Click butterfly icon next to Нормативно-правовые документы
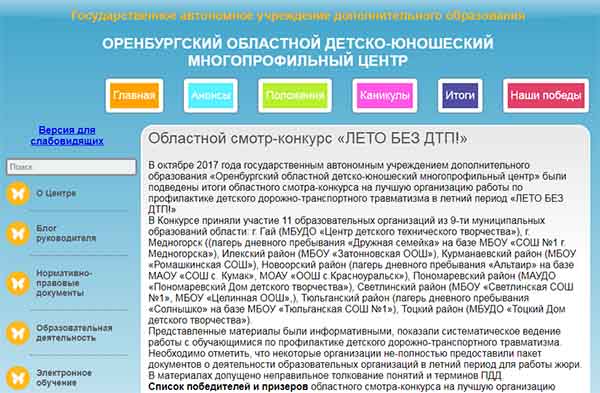 [18, 284]
